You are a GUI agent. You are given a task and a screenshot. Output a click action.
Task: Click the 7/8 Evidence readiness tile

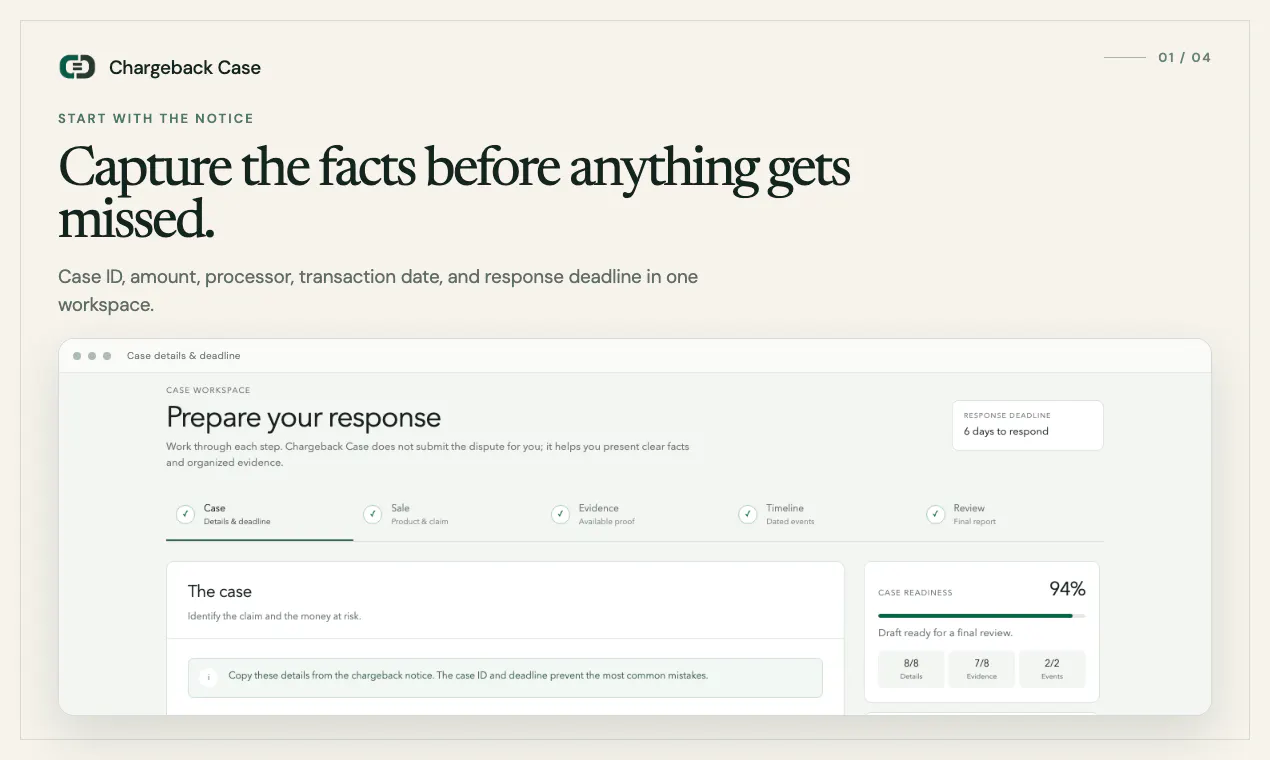981,669
